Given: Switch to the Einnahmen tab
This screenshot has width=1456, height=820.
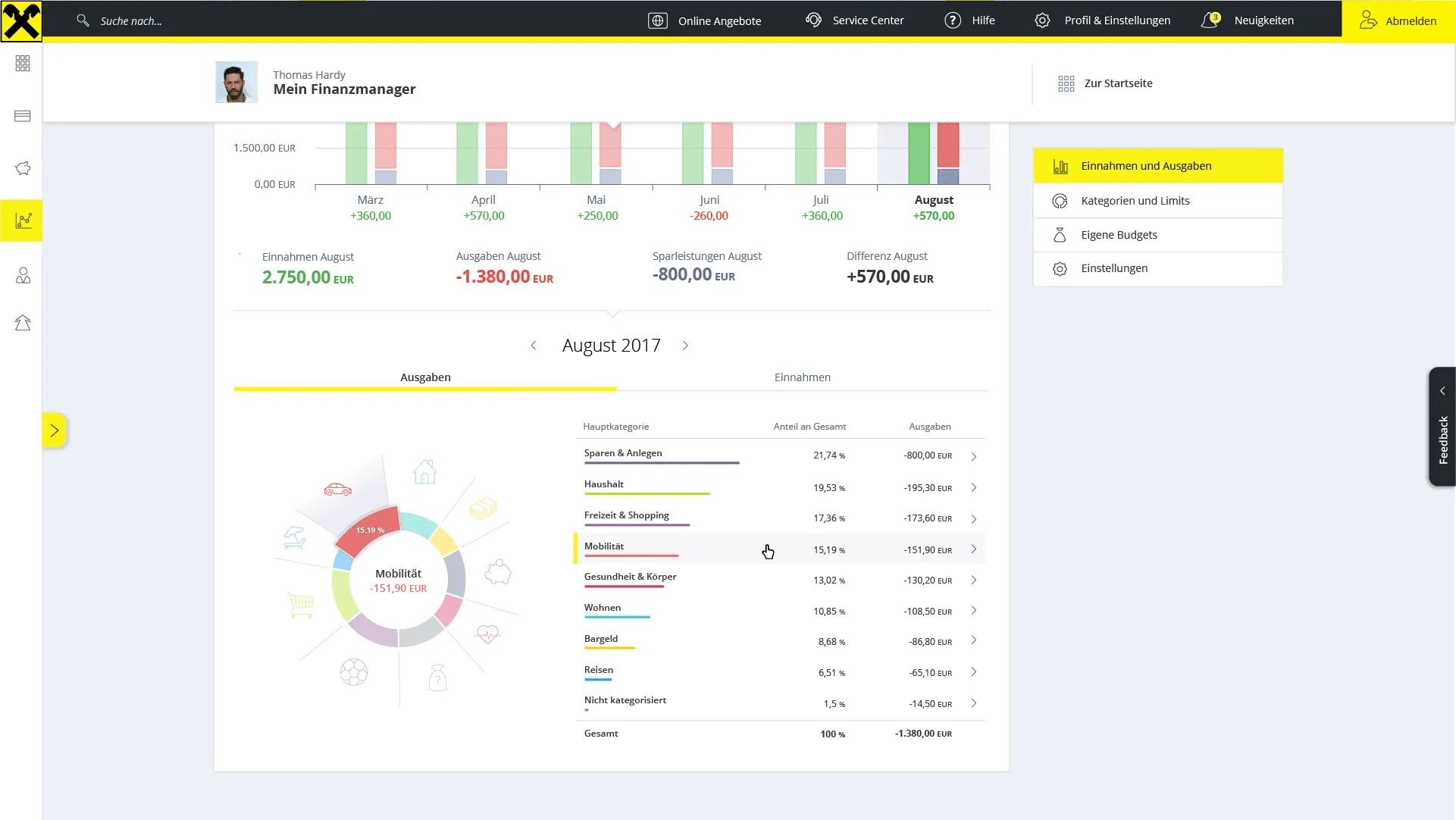Looking at the screenshot, I should pyautogui.click(x=802, y=377).
